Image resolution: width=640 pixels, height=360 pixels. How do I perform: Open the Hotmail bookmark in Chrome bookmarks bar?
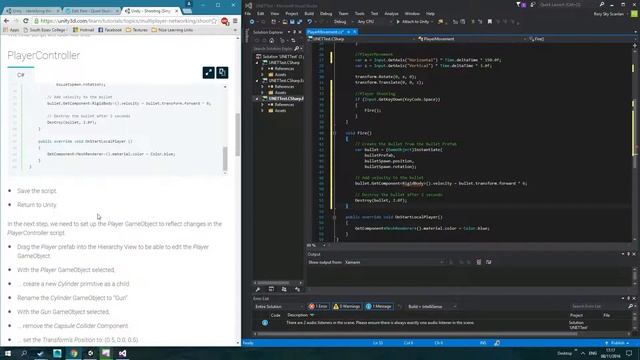83,30
